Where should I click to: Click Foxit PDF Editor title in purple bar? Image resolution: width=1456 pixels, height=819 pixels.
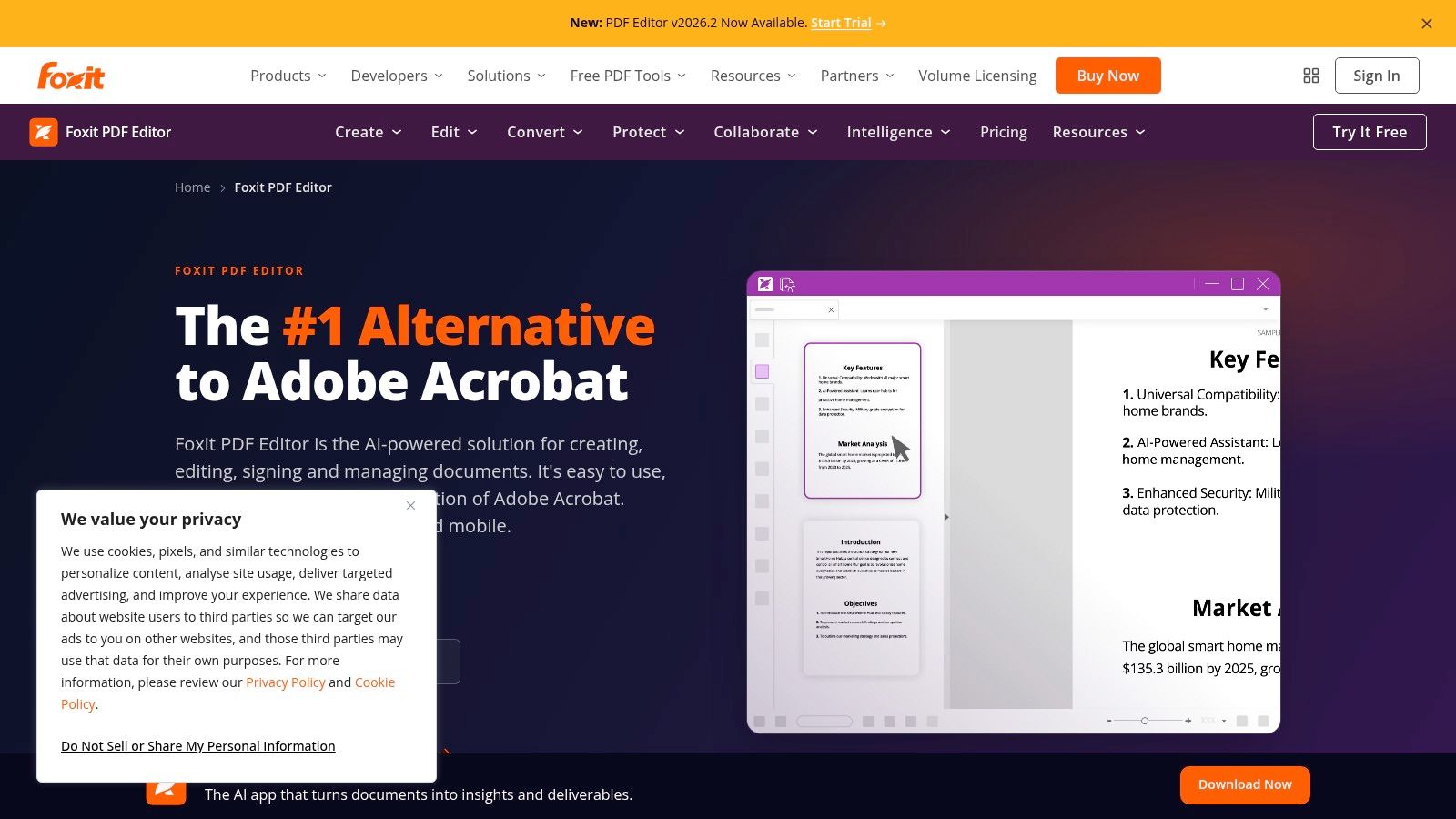[x=118, y=132]
